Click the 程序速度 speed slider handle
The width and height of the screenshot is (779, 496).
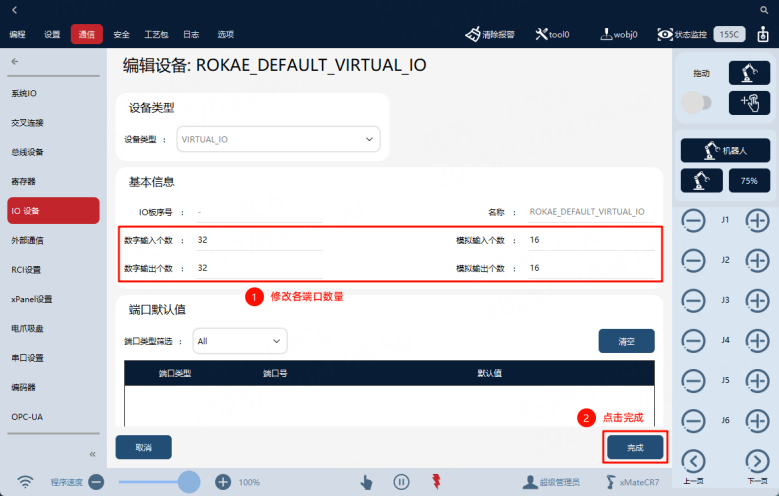coord(189,482)
